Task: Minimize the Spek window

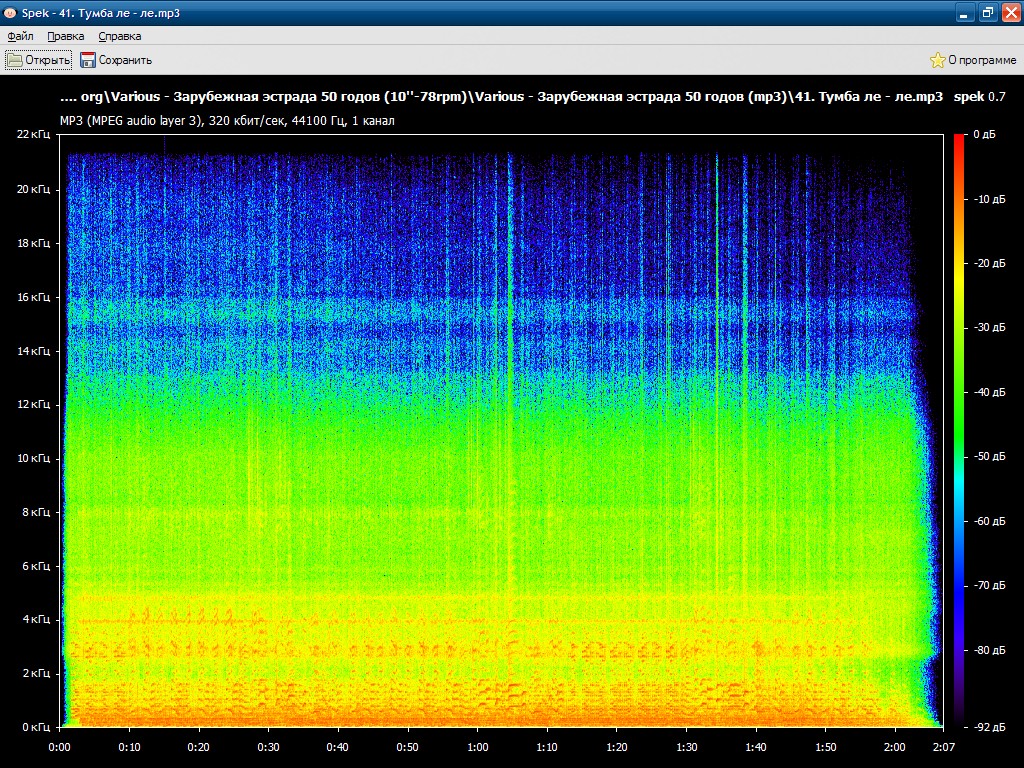Action: click(964, 12)
